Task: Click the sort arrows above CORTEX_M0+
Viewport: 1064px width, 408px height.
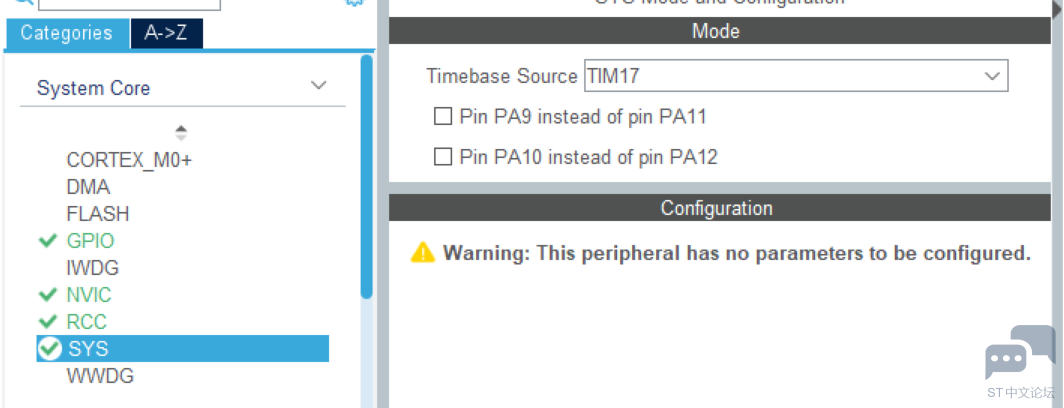Action: point(181,132)
